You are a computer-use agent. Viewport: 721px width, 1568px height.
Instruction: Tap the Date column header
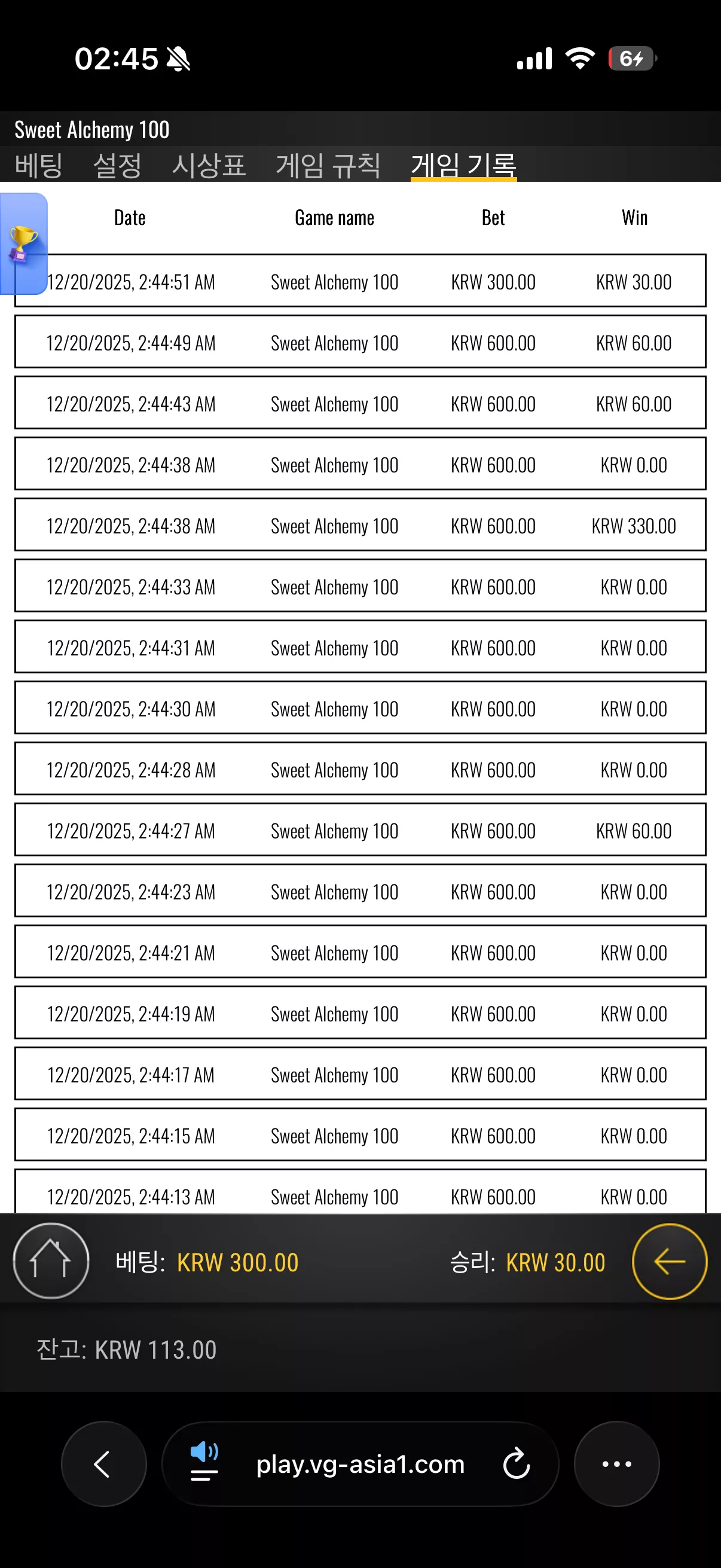coord(130,217)
